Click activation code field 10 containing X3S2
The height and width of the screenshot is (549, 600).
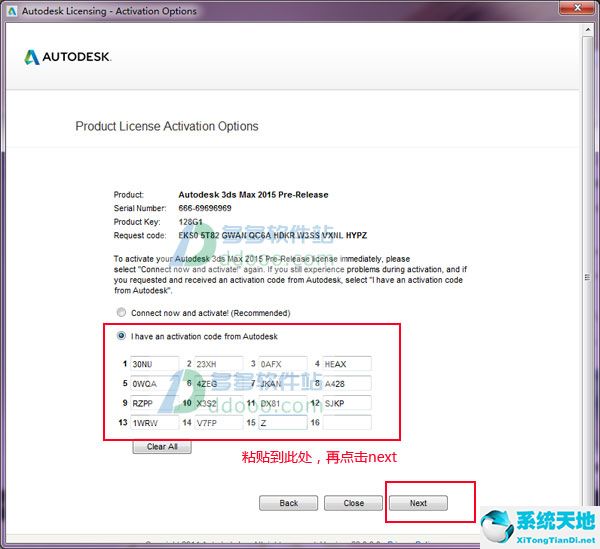[x=218, y=403]
